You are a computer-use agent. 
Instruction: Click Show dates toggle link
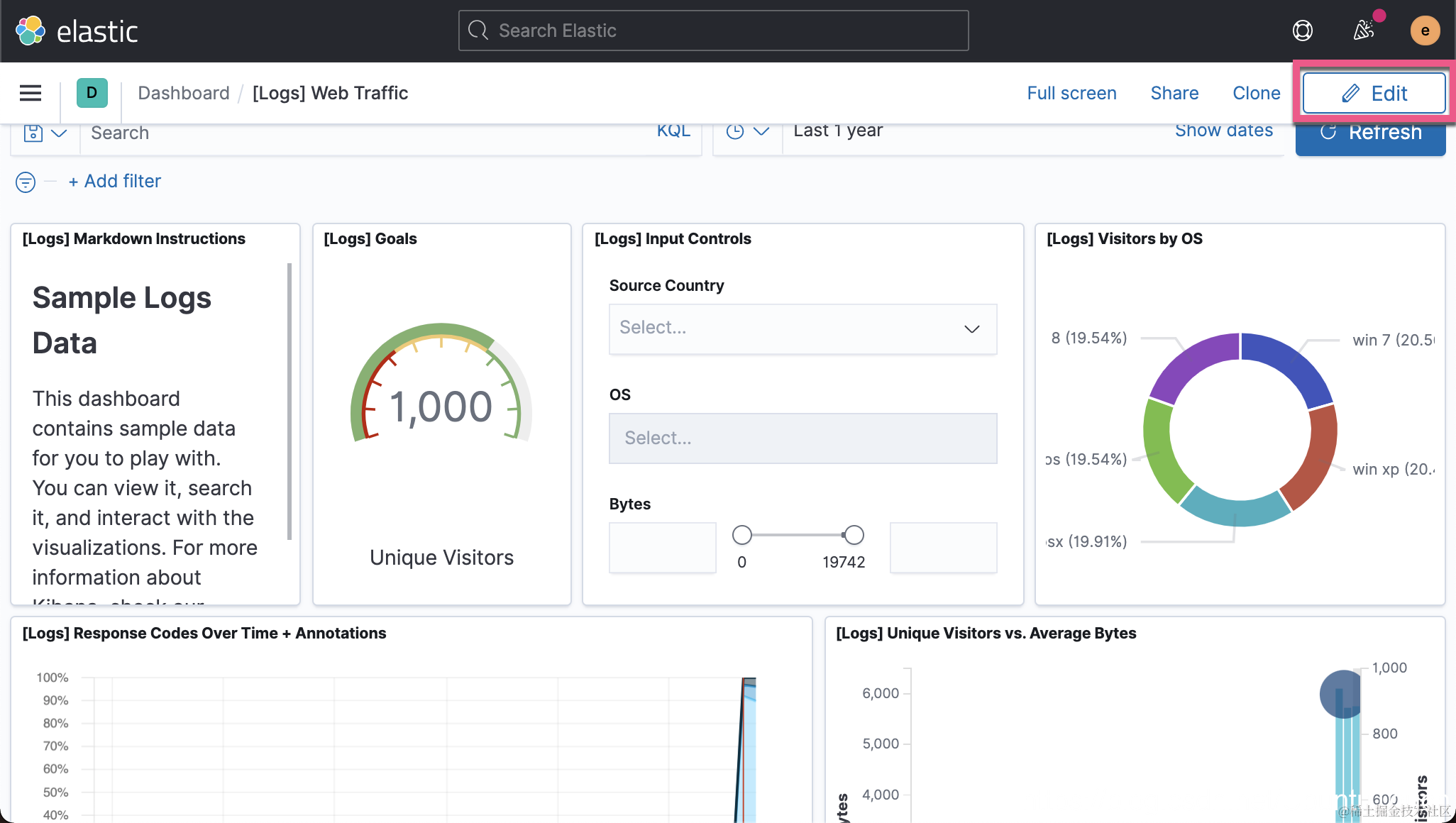[x=1223, y=131]
